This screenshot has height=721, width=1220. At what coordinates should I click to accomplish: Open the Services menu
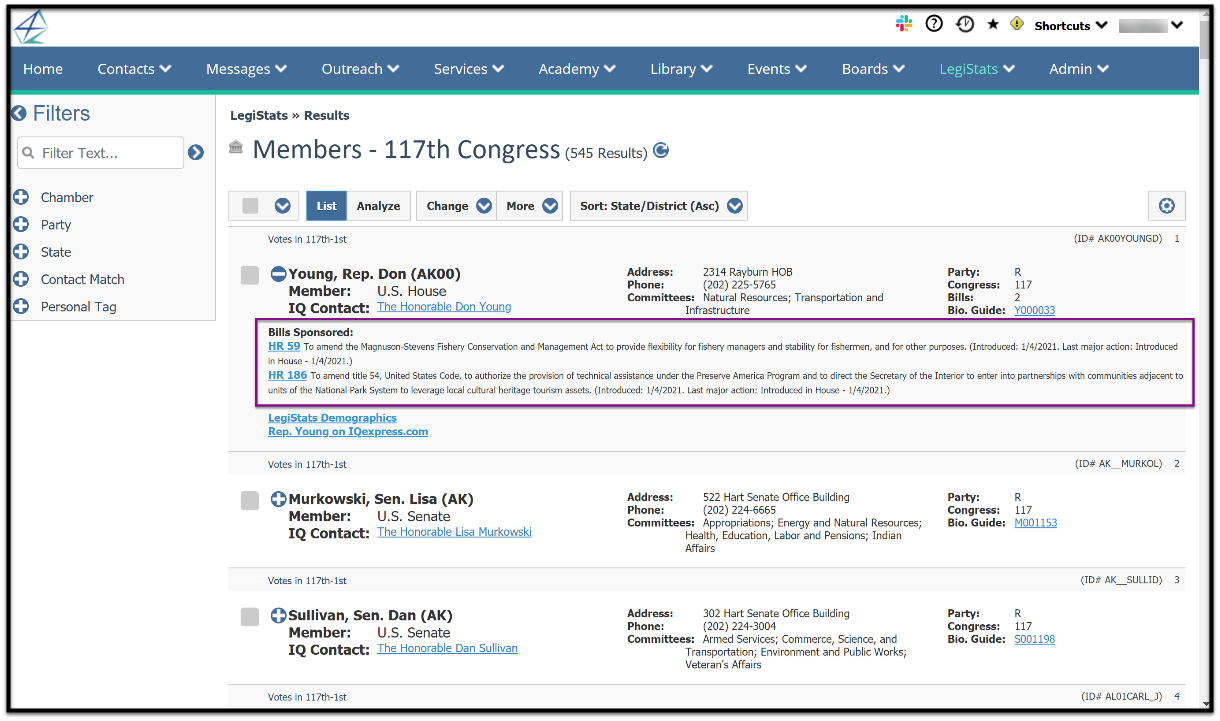(x=469, y=69)
